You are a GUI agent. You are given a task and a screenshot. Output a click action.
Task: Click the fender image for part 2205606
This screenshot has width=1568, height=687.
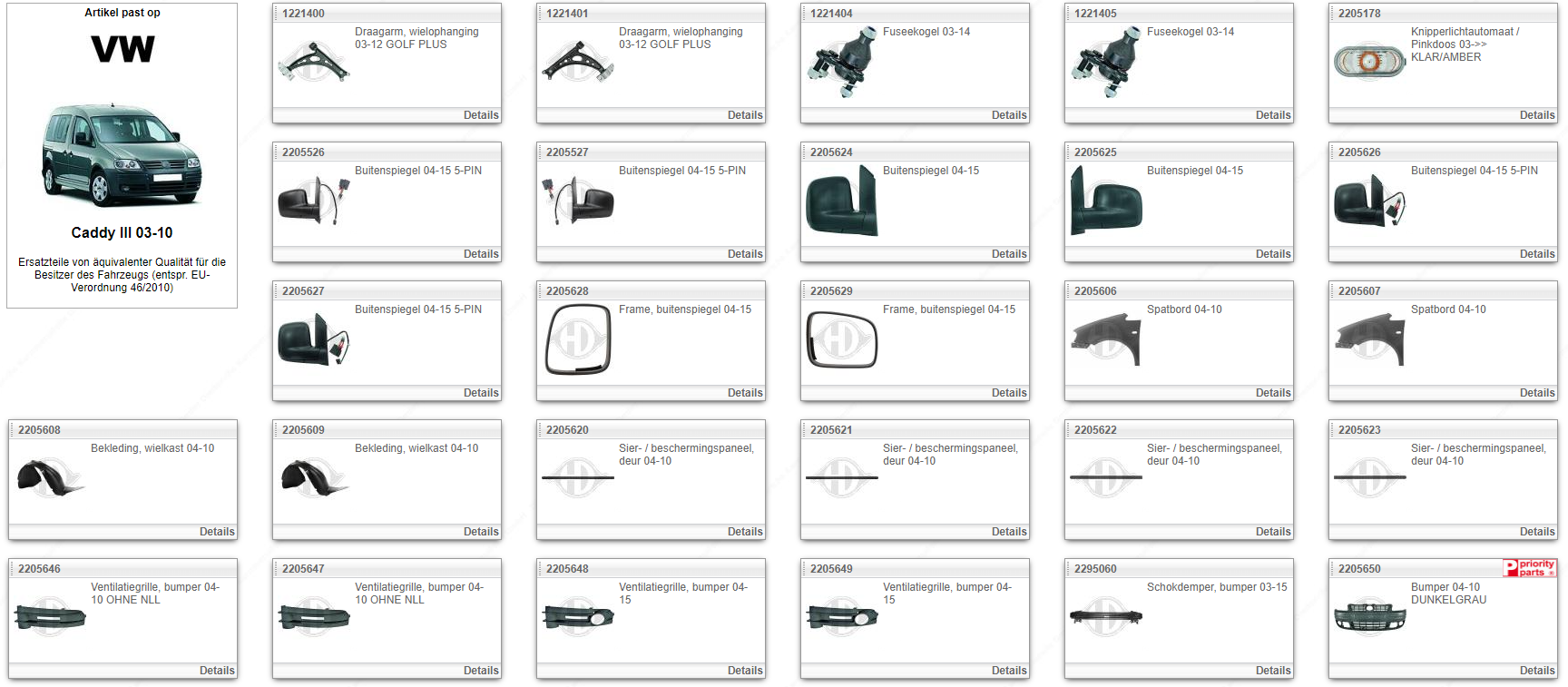click(x=1105, y=340)
